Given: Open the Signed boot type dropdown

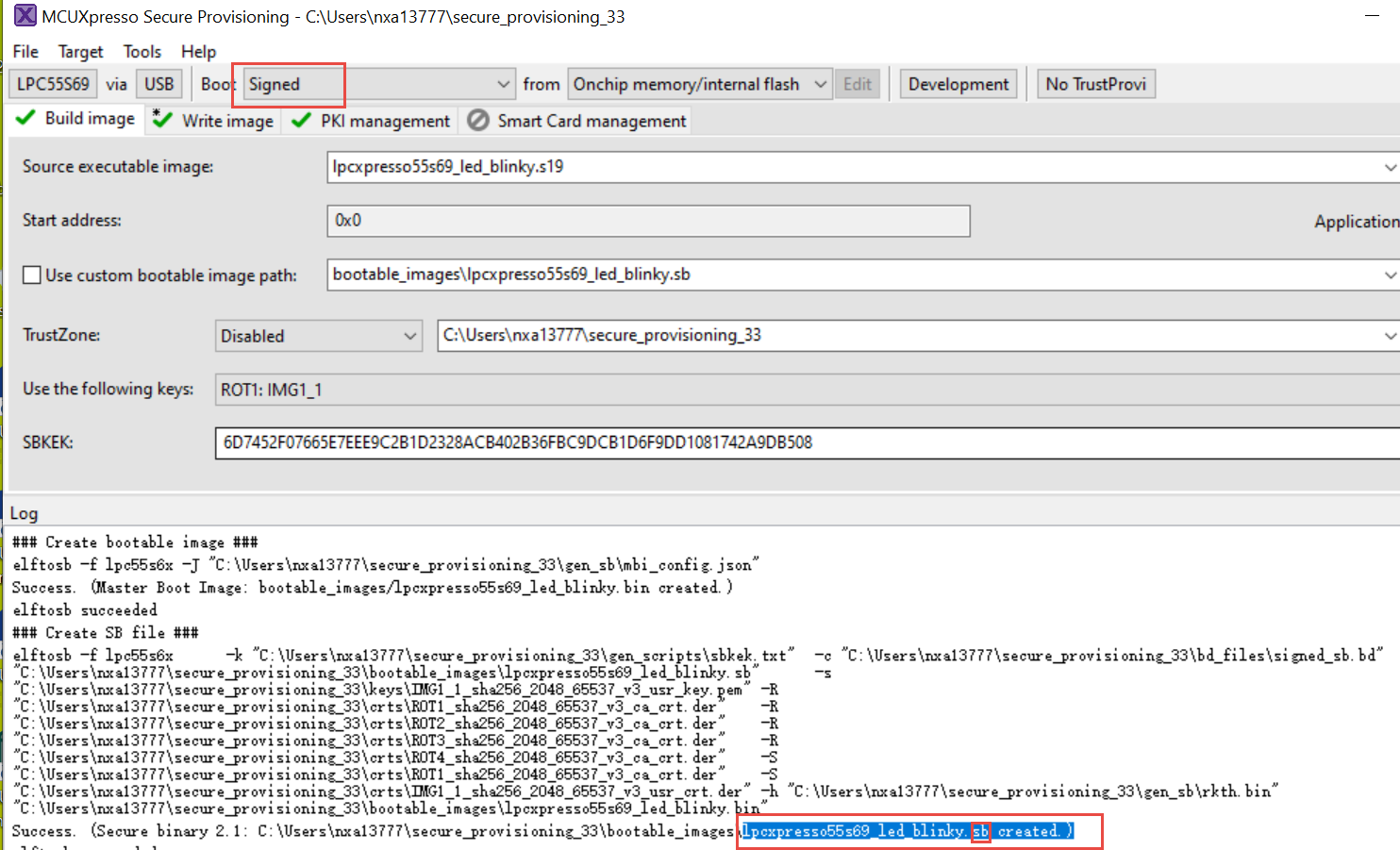Looking at the screenshot, I should [505, 83].
